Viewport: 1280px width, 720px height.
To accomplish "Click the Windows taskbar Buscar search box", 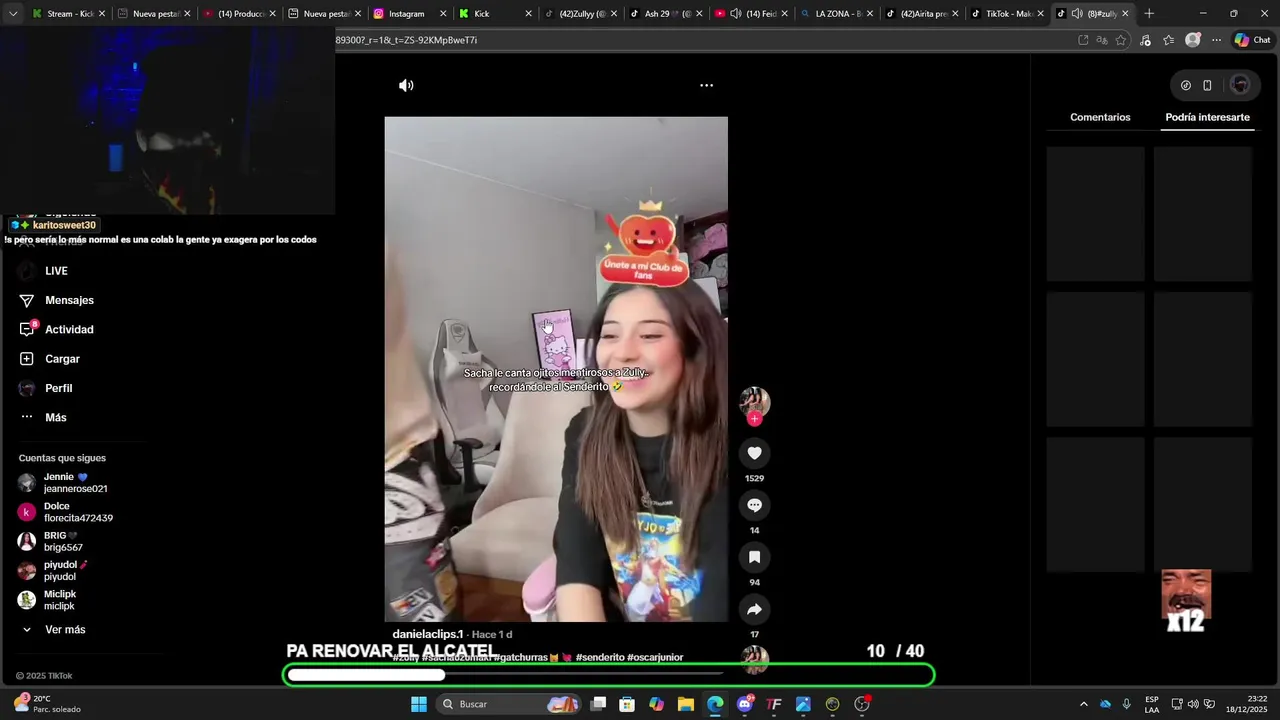I will click(x=510, y=704).
